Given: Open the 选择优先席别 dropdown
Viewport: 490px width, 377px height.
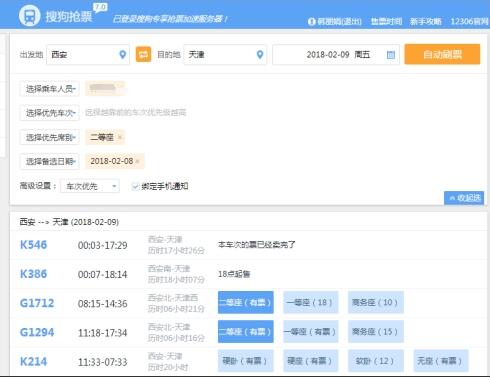Looking at the screenshot, I should pyautogui.click(x=50, y=137).
